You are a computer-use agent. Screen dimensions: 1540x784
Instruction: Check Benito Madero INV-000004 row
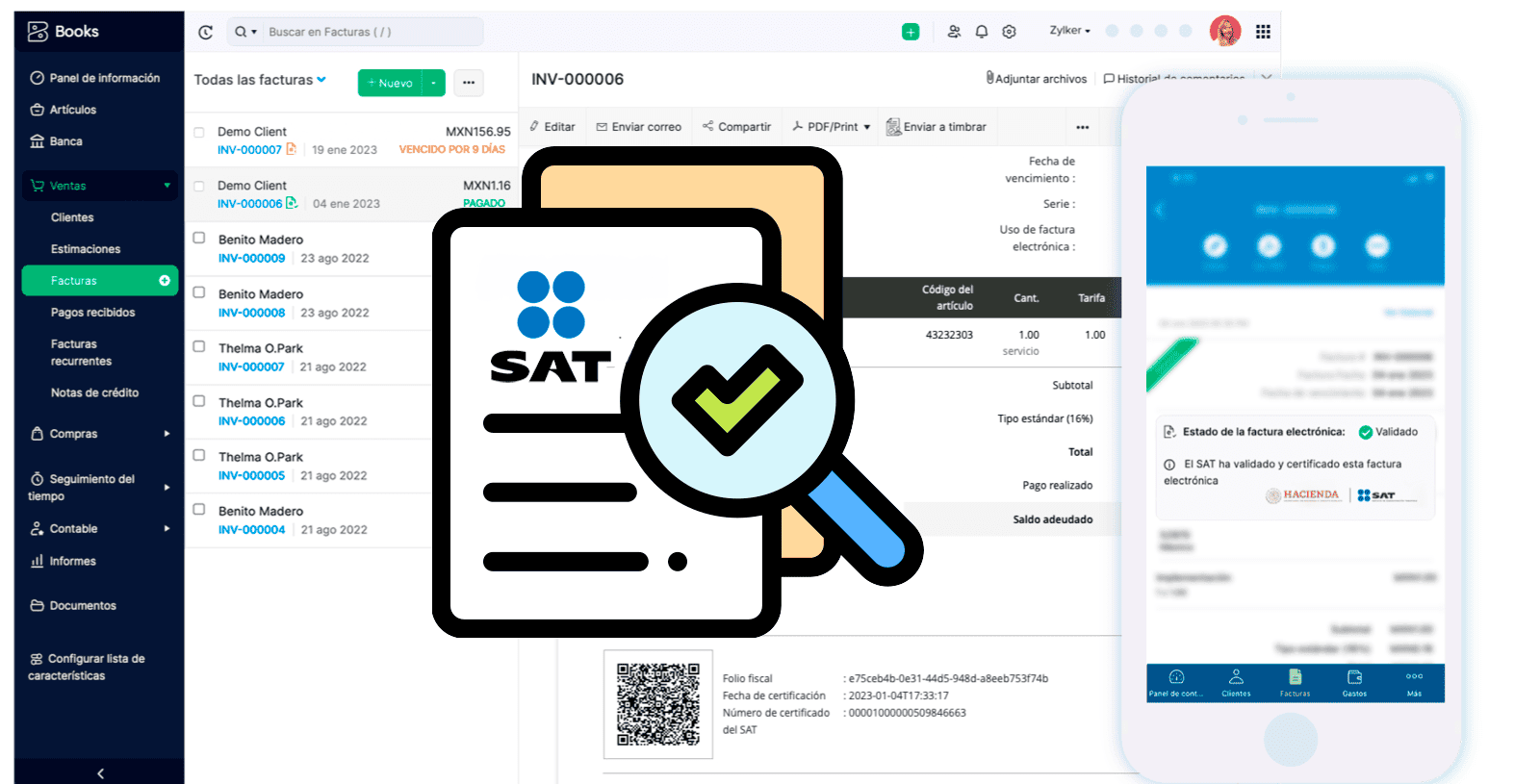(199, 509)
